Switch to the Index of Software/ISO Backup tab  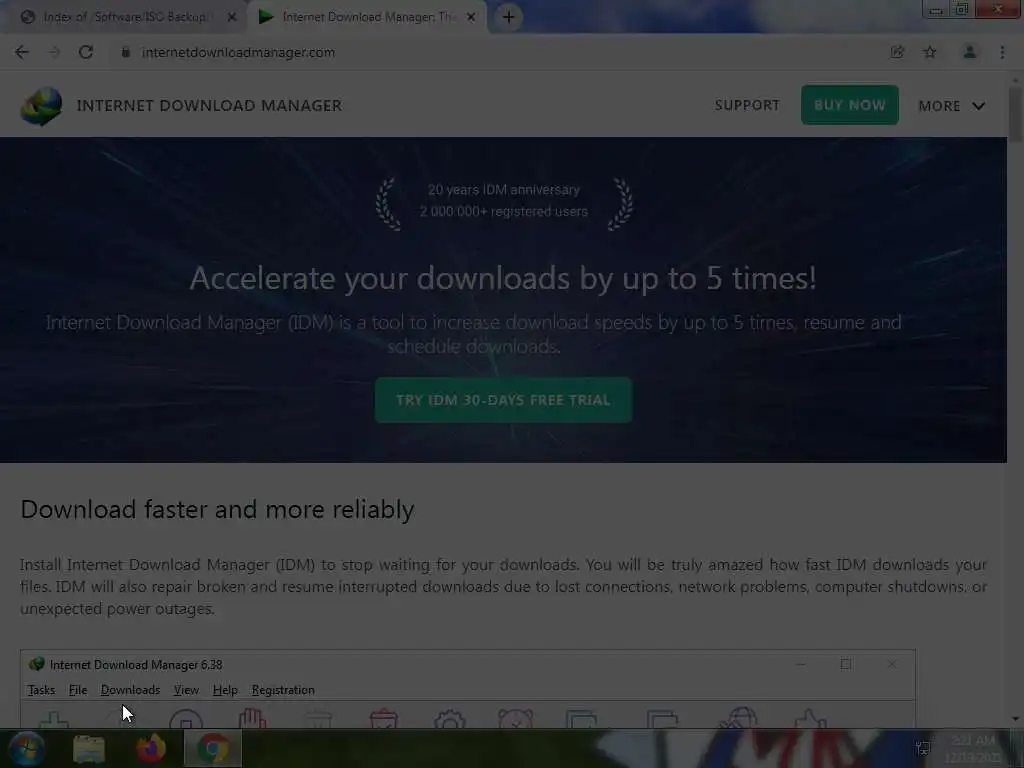(124, 17)
